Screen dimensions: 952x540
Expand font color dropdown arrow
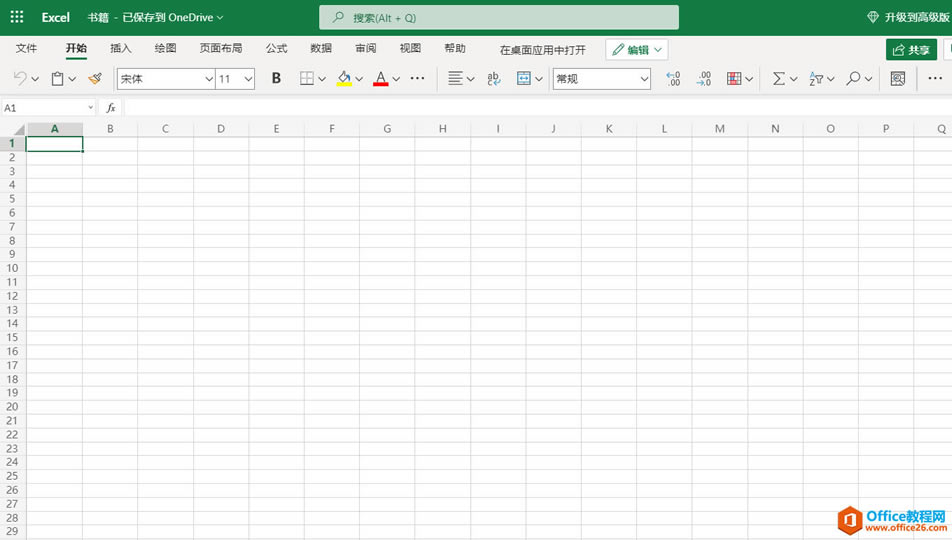point(396,79)
